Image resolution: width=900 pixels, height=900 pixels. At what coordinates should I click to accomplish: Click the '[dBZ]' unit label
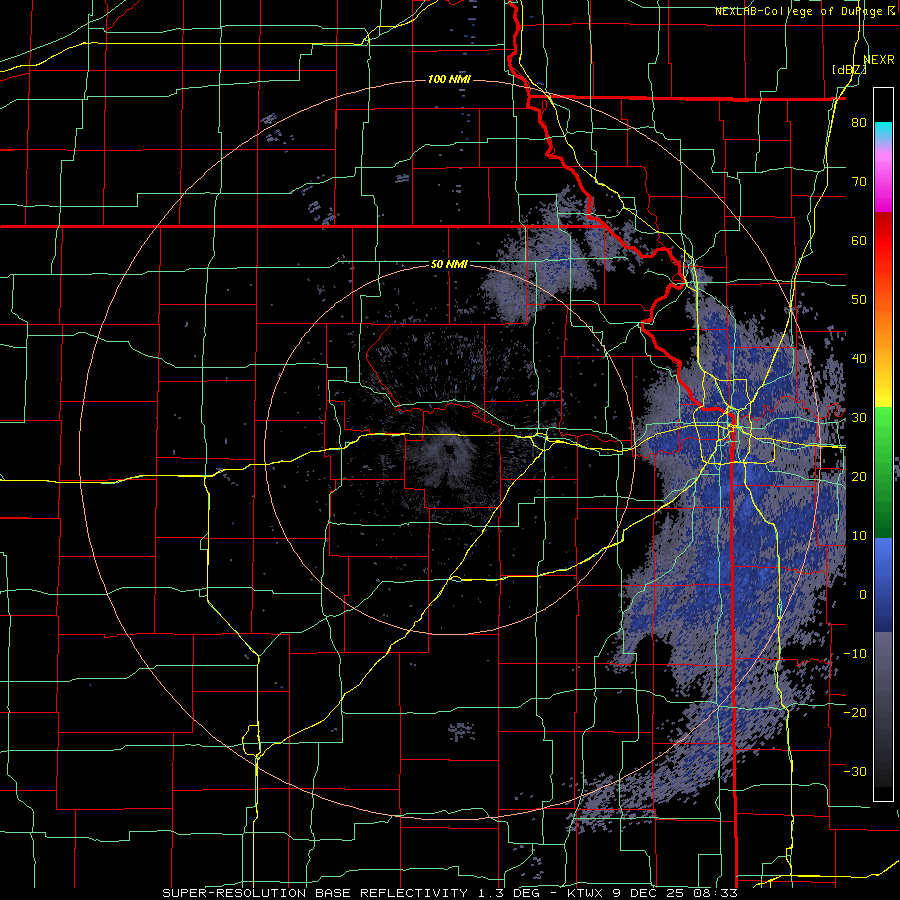tap(849, 69)
